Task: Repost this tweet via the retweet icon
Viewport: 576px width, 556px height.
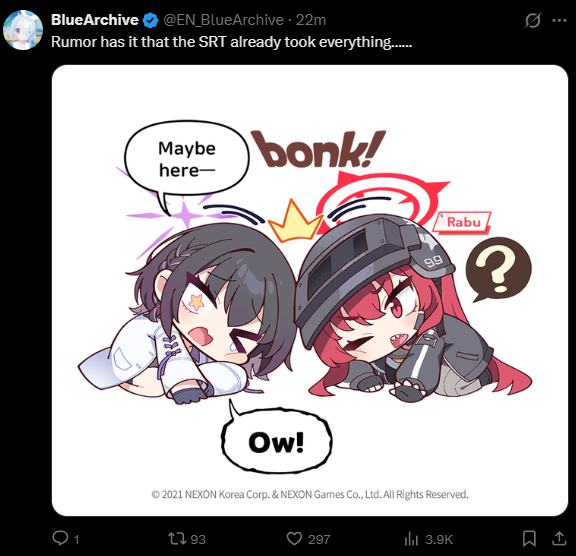Action: pyautogui.click(x=177, y=539)
